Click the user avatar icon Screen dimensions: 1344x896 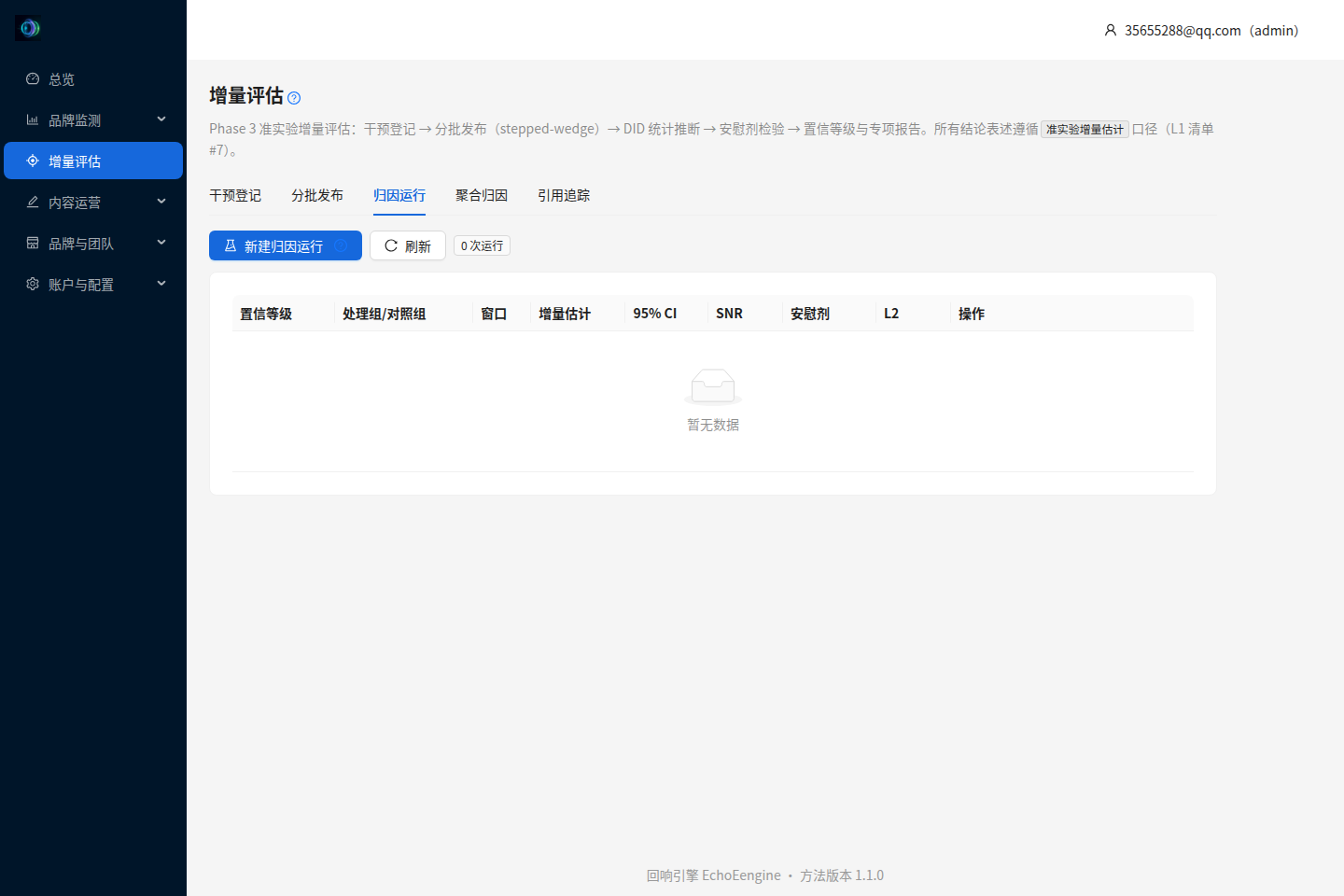tap(1111, 31)
